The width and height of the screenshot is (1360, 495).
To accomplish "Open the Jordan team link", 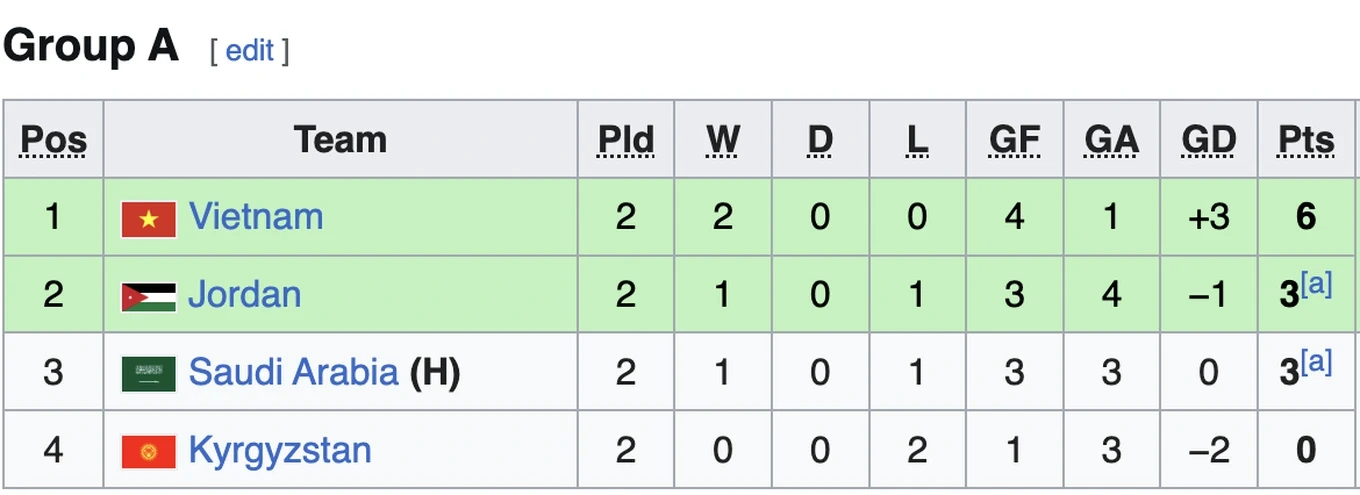I will (x=245, y=295).
